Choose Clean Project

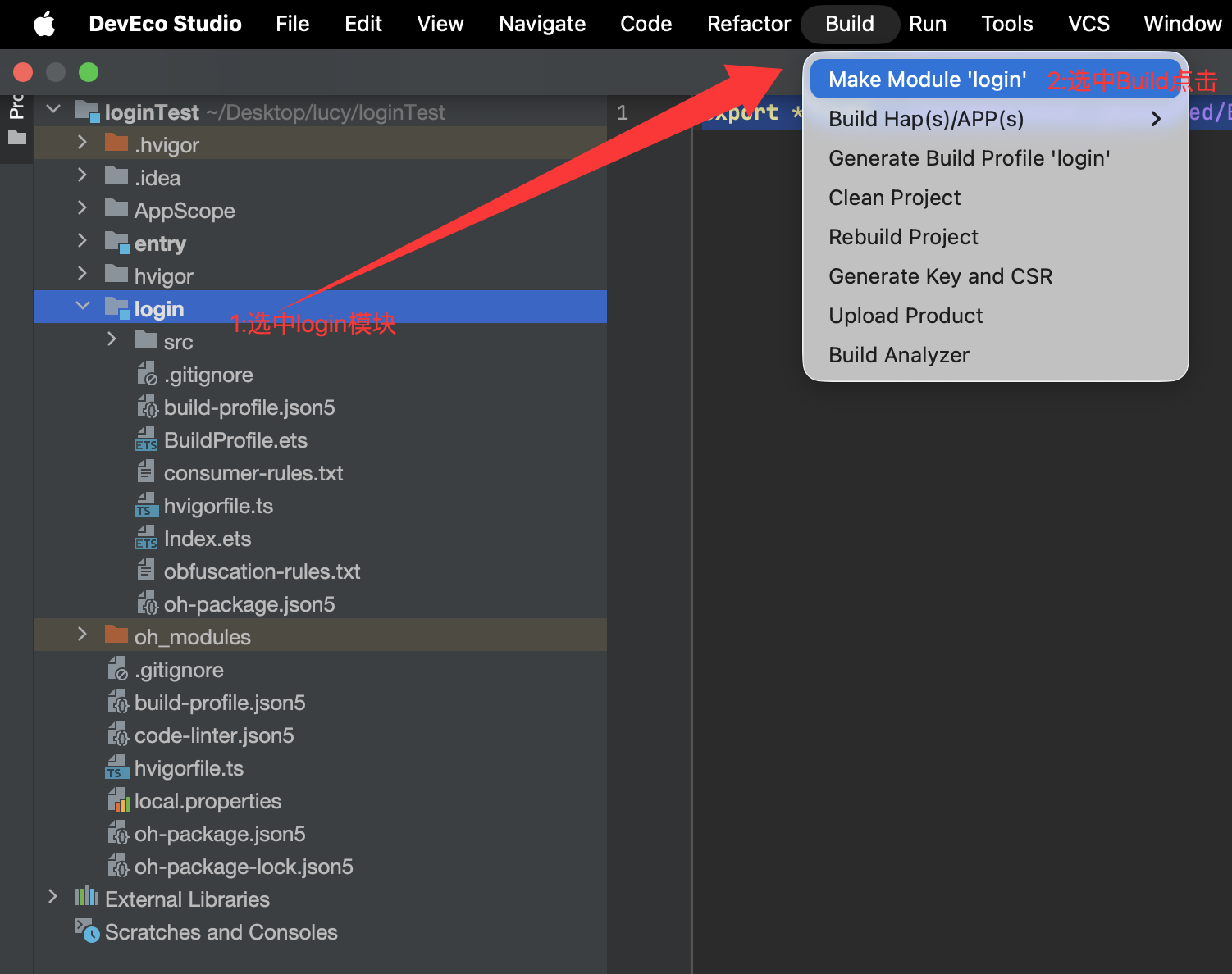tap(995, 198)
